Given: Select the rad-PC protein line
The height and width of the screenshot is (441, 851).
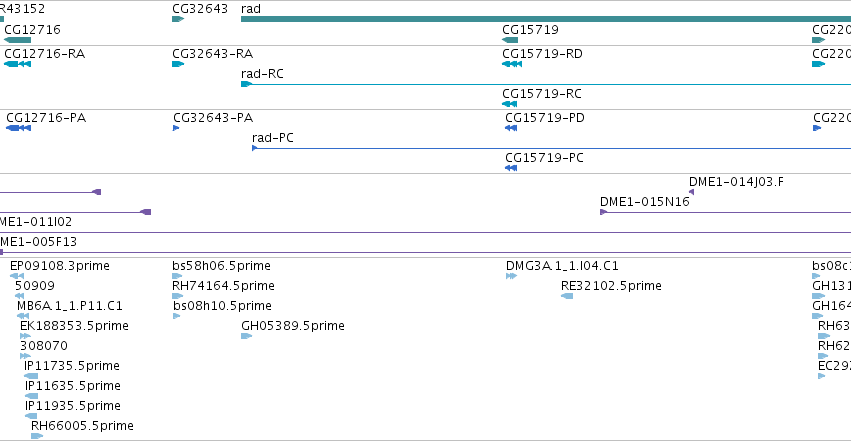Looking at the screenshot, I should [551, 148].
